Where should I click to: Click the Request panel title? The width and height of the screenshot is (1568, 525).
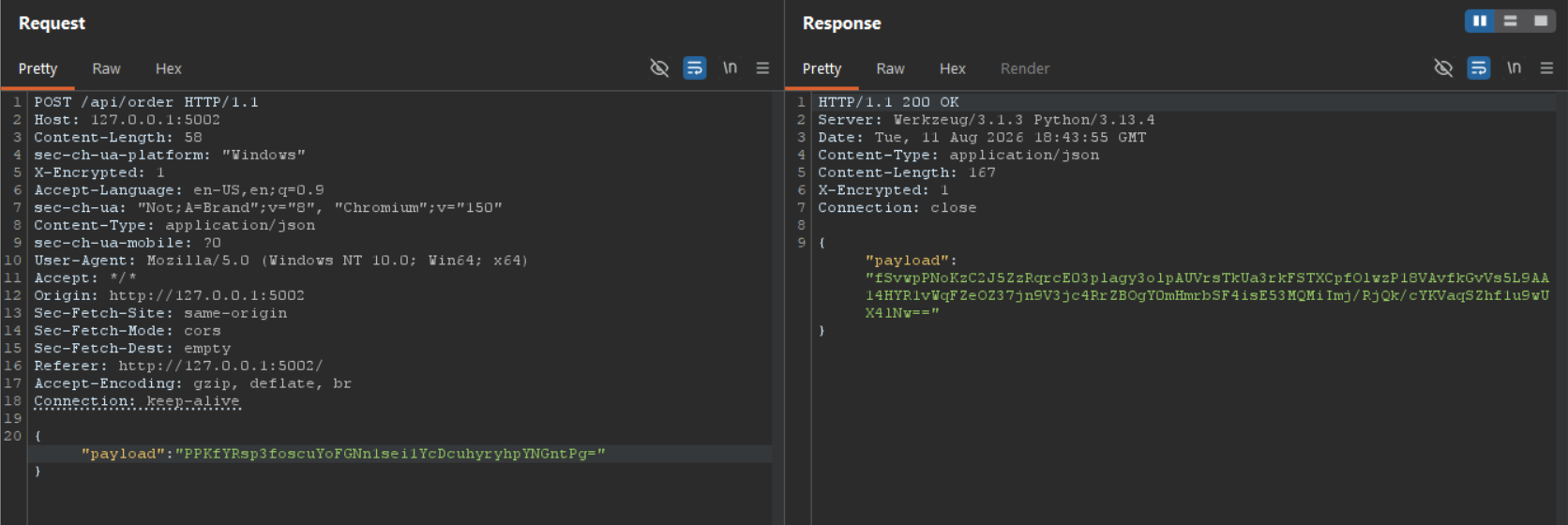(x=52, y=23)
